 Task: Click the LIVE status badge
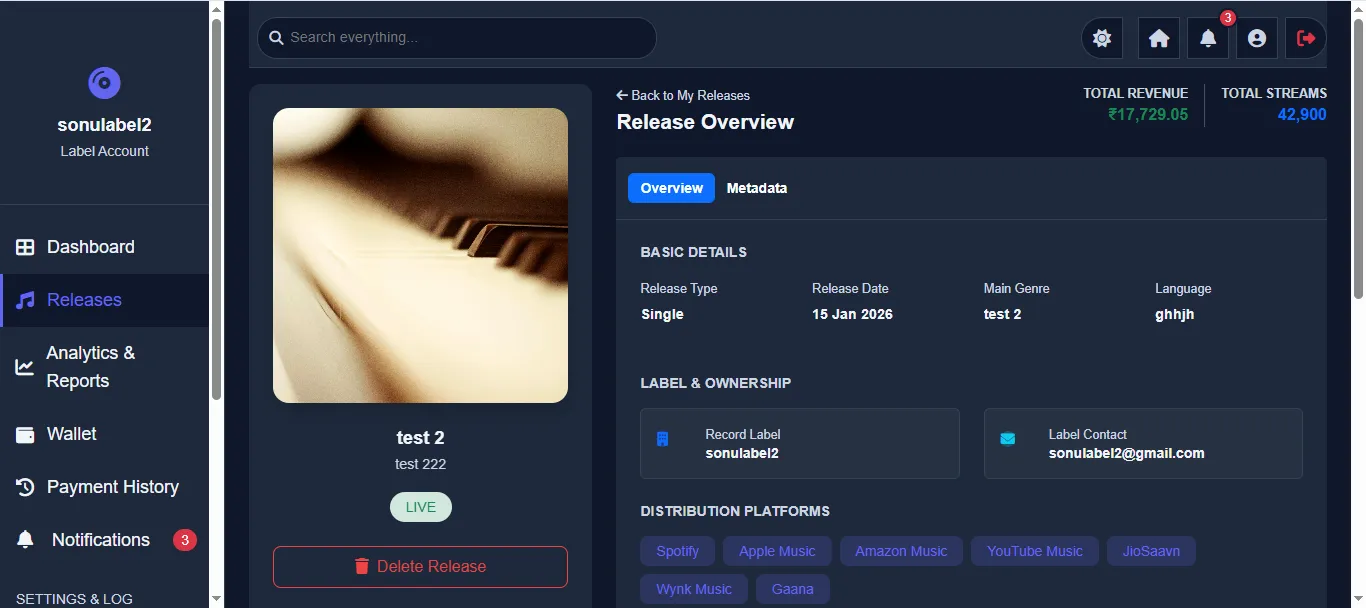(421, 507)
